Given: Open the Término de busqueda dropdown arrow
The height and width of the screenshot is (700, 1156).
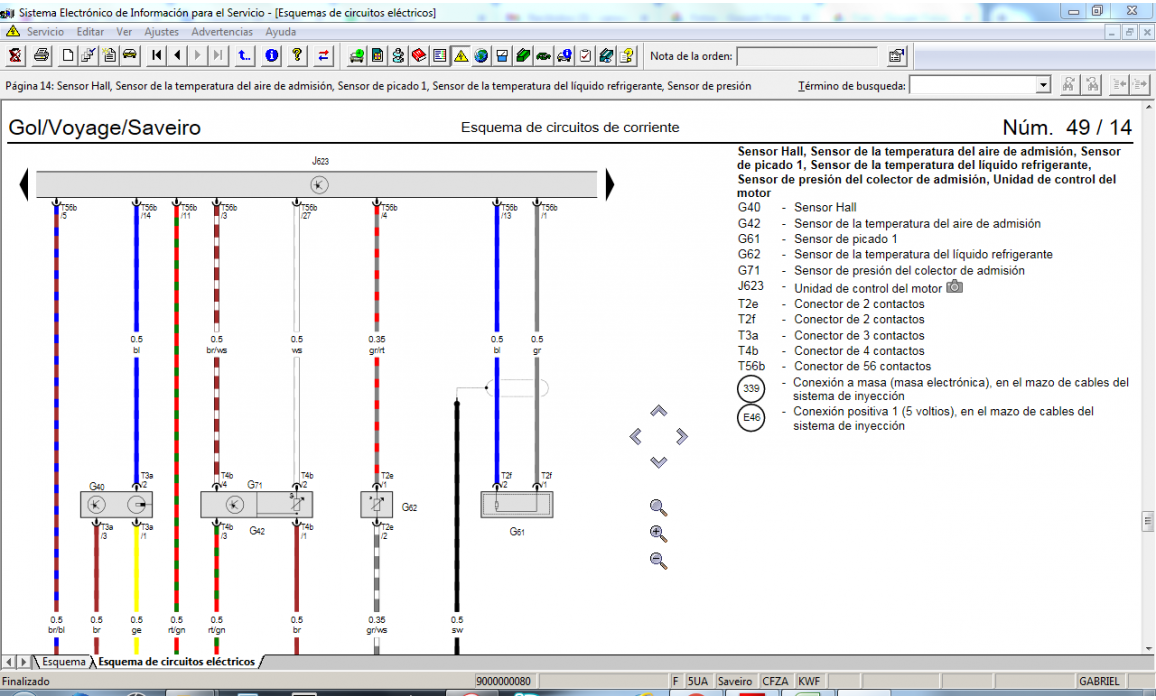Looking at the screenshot, I should click(x=1043, y=86).
